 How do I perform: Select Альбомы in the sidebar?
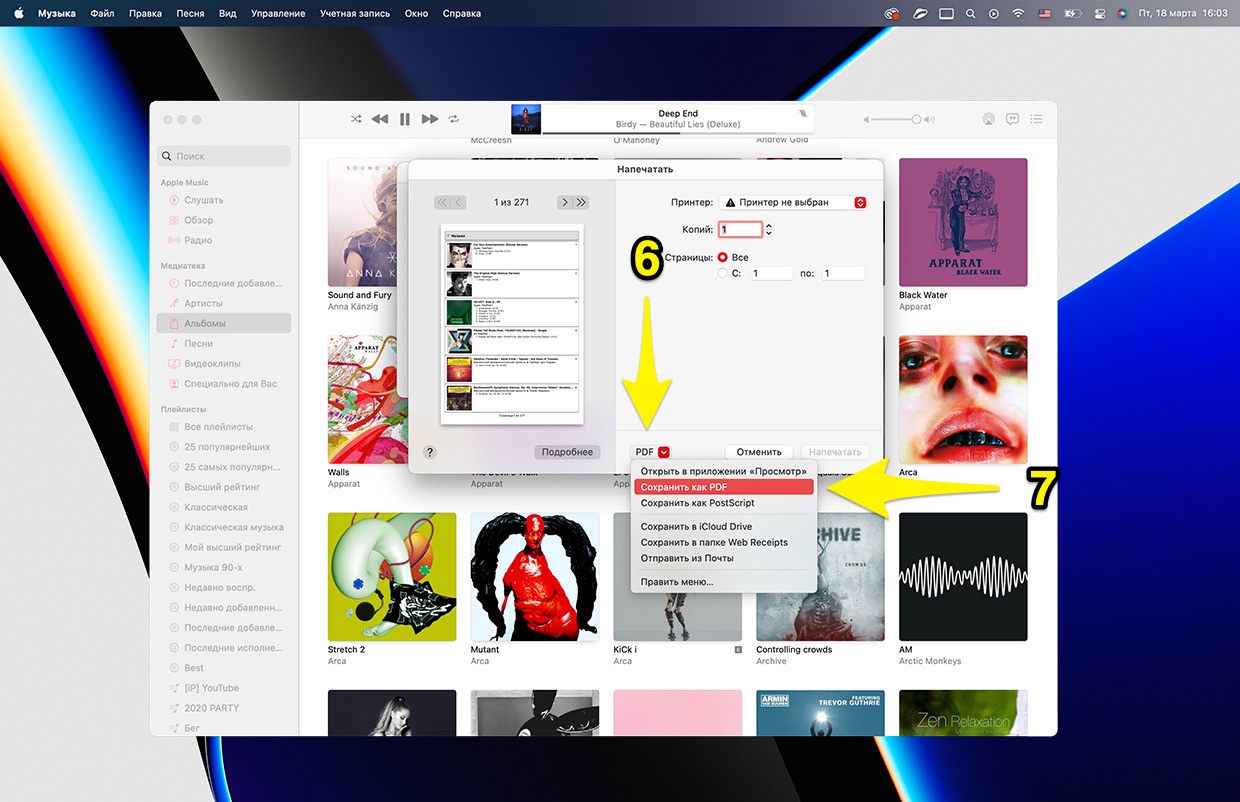[224, 323]
